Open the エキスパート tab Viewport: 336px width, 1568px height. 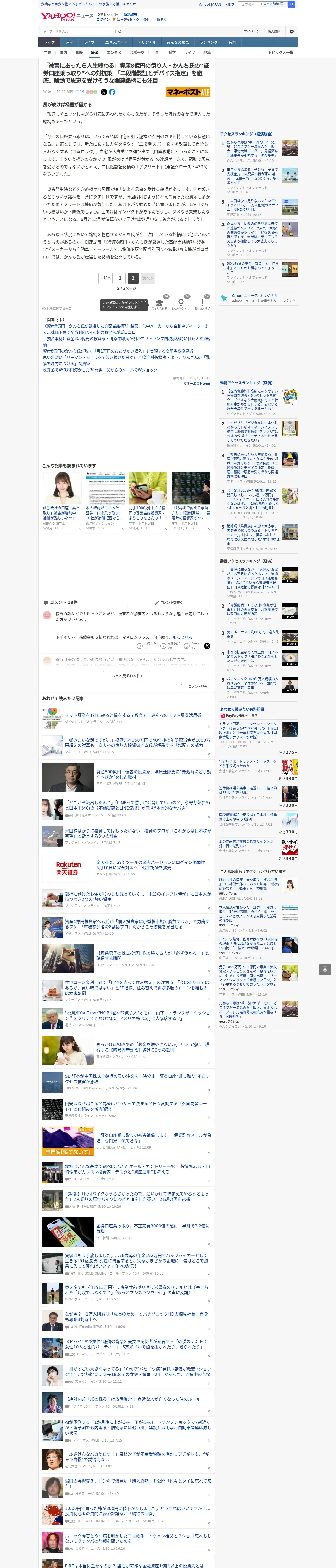(116, 43)
